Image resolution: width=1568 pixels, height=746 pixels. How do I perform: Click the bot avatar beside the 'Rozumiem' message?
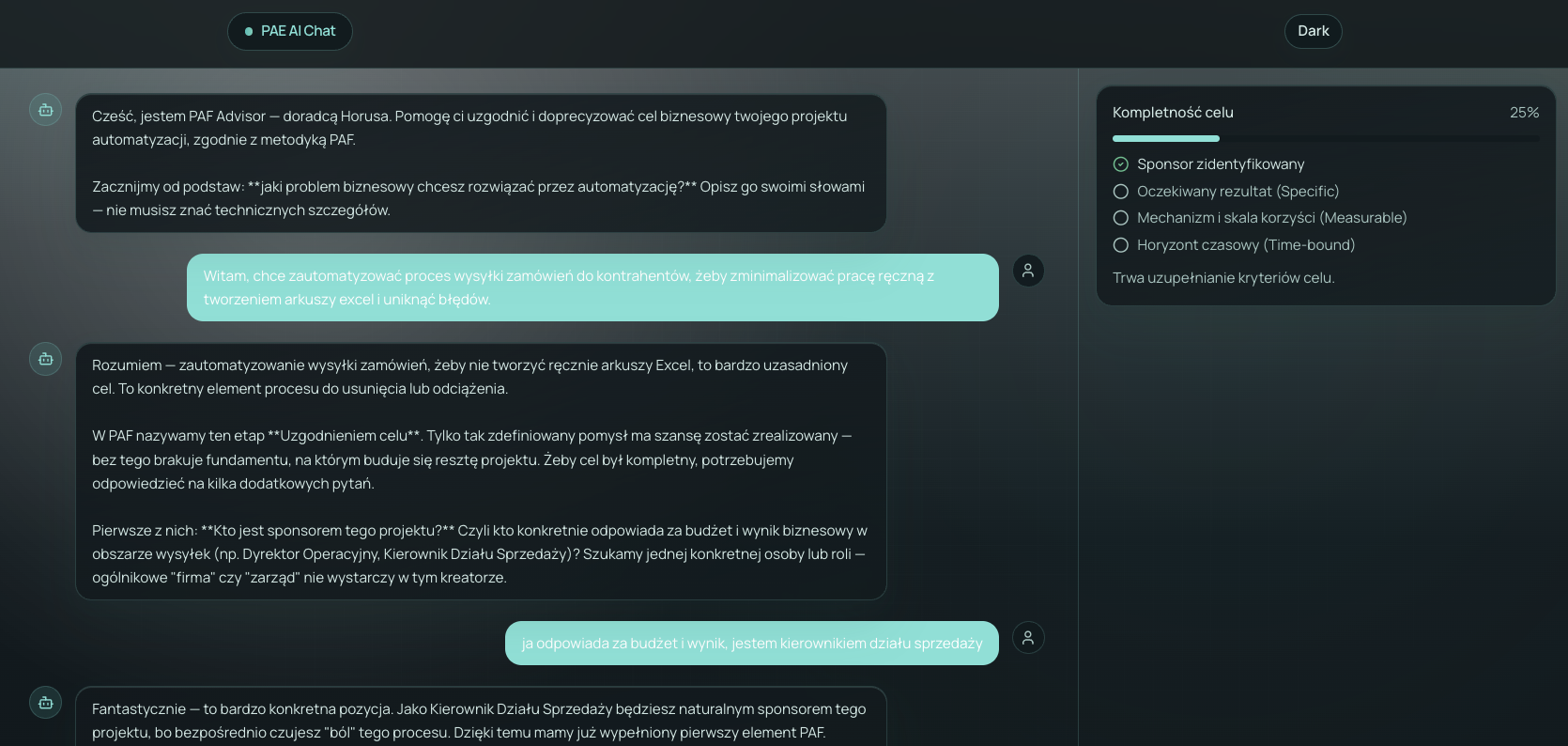click(x=45, y=359)
